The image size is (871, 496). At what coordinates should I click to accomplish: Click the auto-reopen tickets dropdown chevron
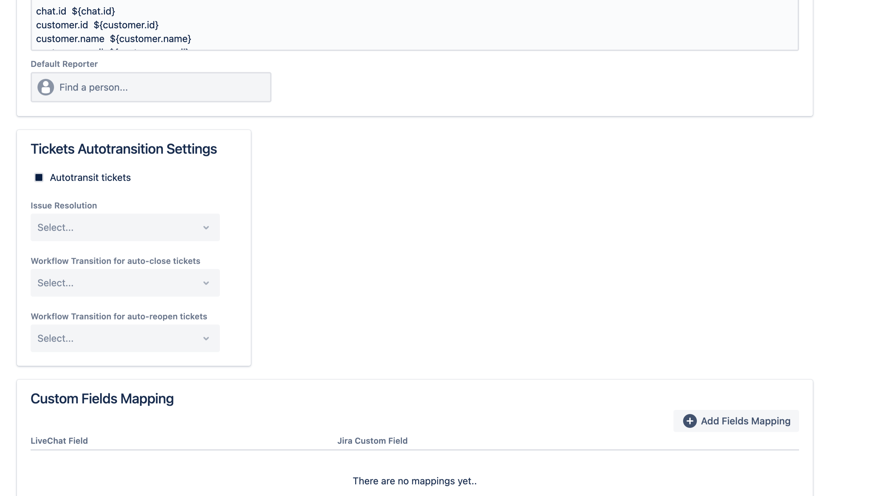click(x=206, y=339)
